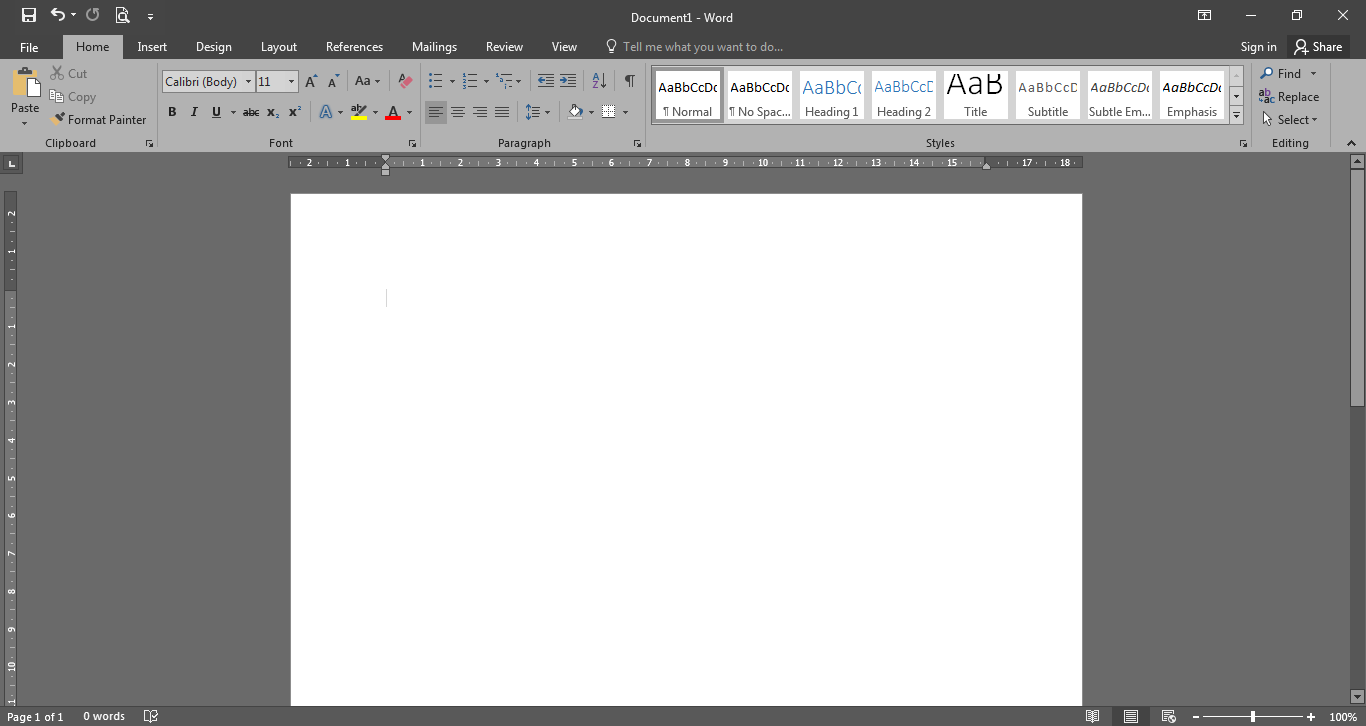
Task: Click the Share button
Action: pyautogui.click(x=1318, y=46)
